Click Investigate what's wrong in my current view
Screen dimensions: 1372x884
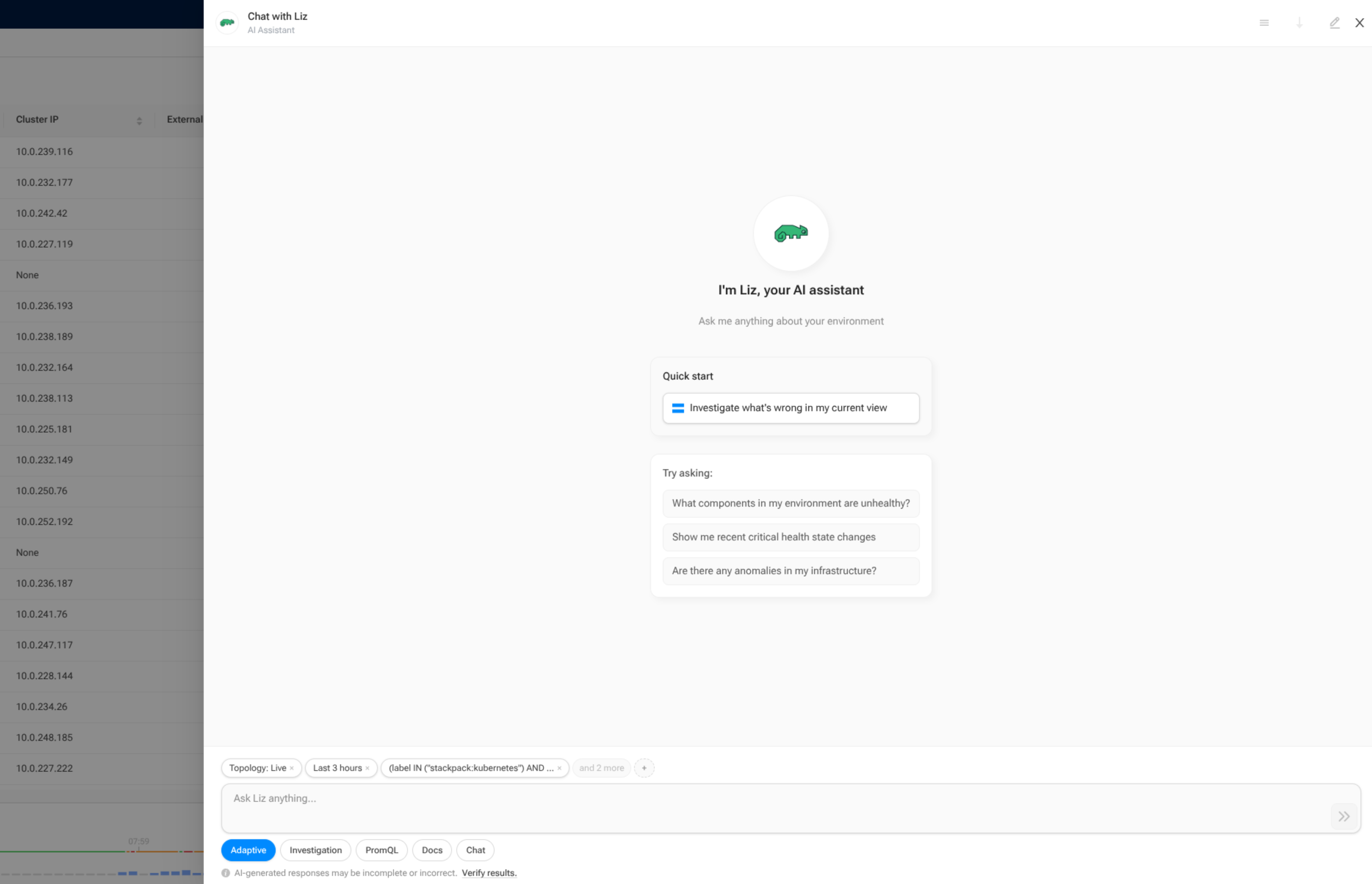[x=790, y=408]
